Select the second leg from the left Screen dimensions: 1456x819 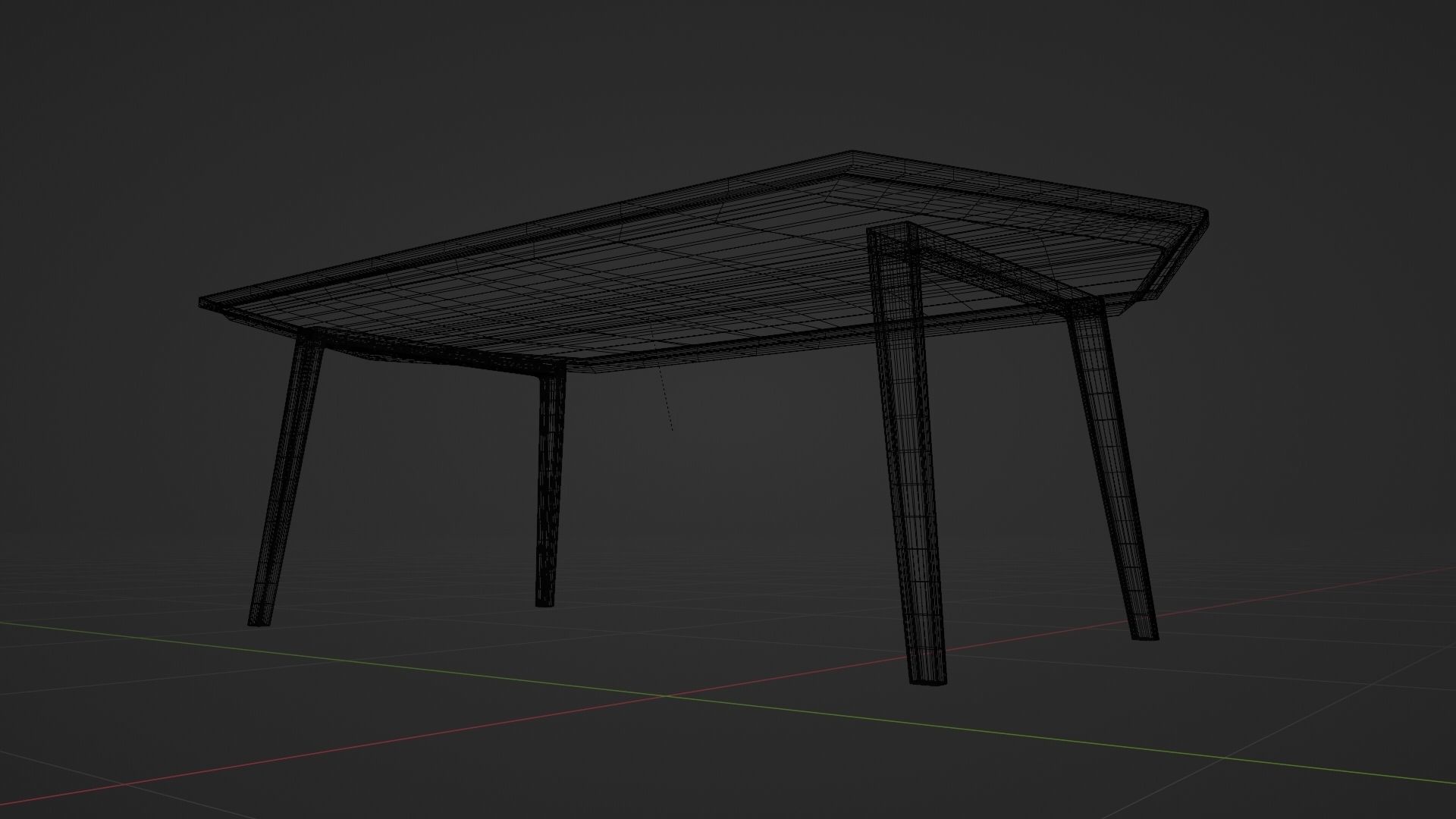tap(550, 485)
